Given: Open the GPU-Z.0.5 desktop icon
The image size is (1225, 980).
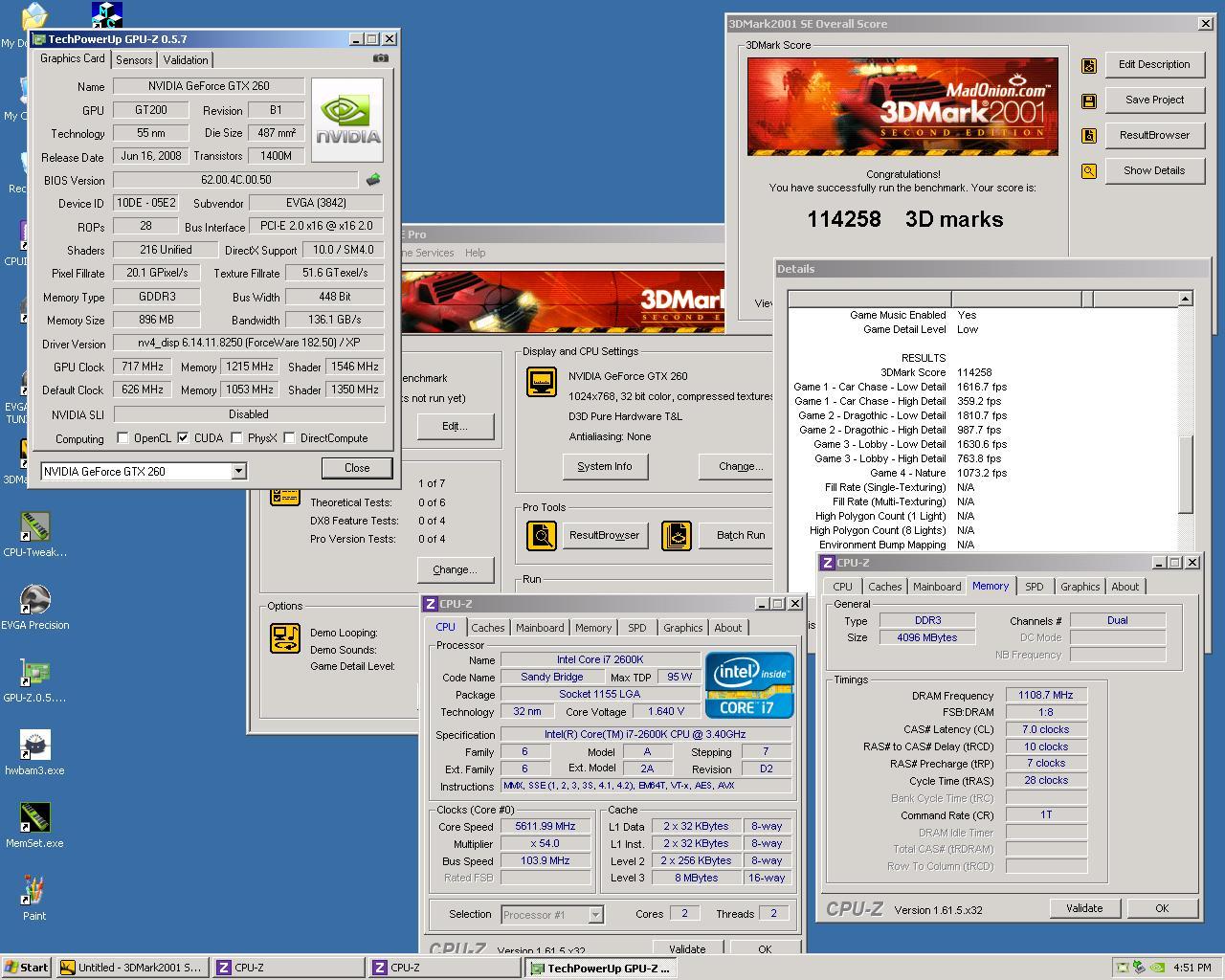Looking at the screenshot, I should click(34, 679).
